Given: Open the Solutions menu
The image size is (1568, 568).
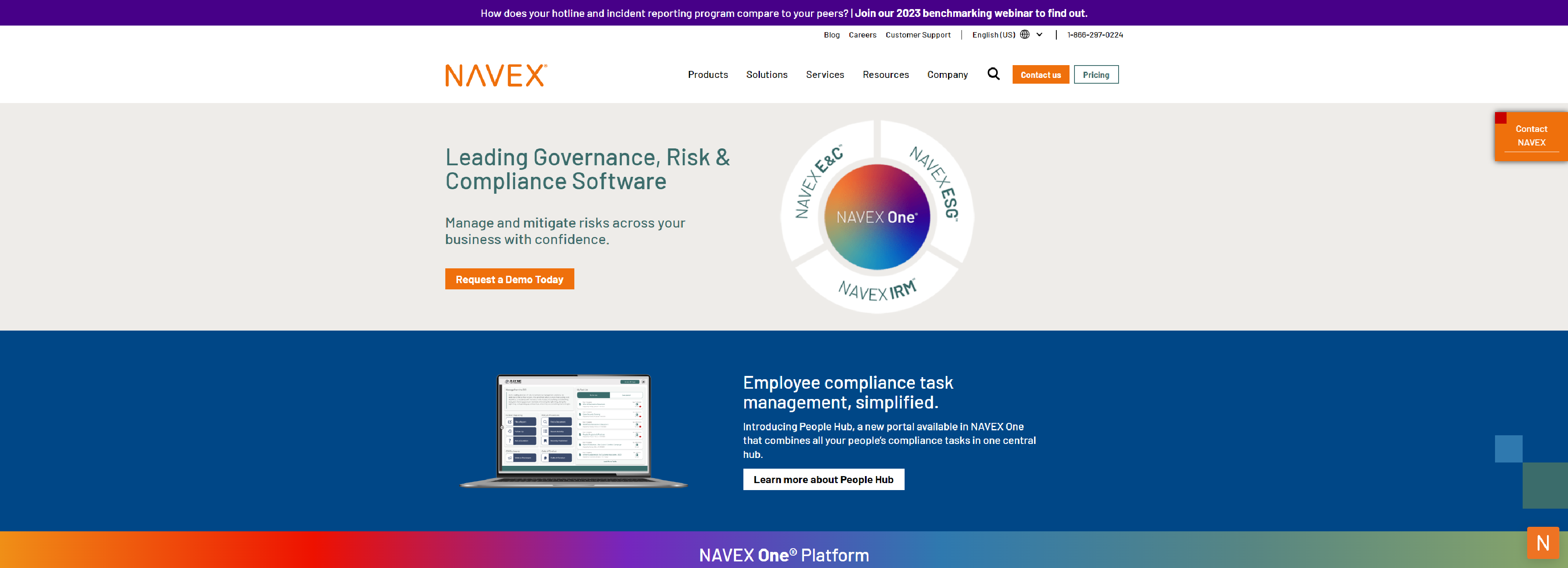Looking at the screenshot, I should [x=767, y=74].
